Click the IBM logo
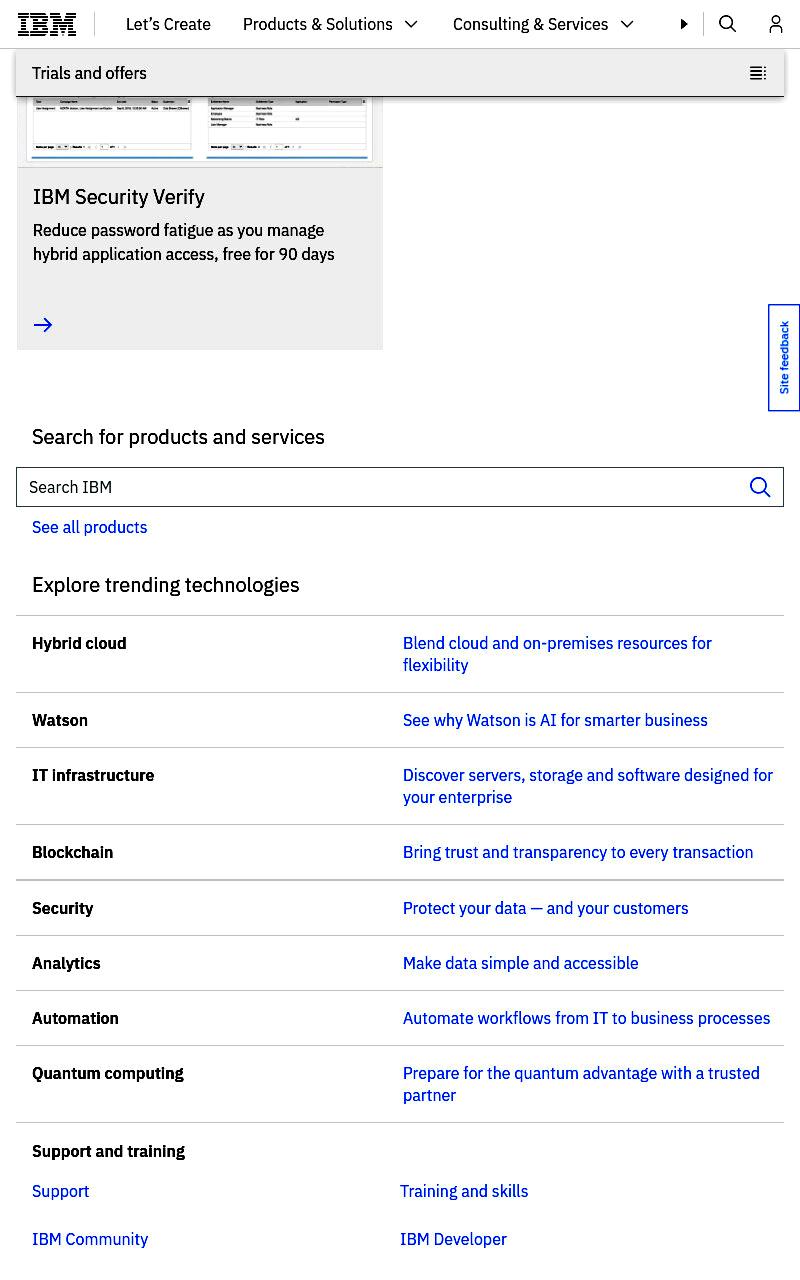This screenshot has height=1280, width=800. [47, 24]
